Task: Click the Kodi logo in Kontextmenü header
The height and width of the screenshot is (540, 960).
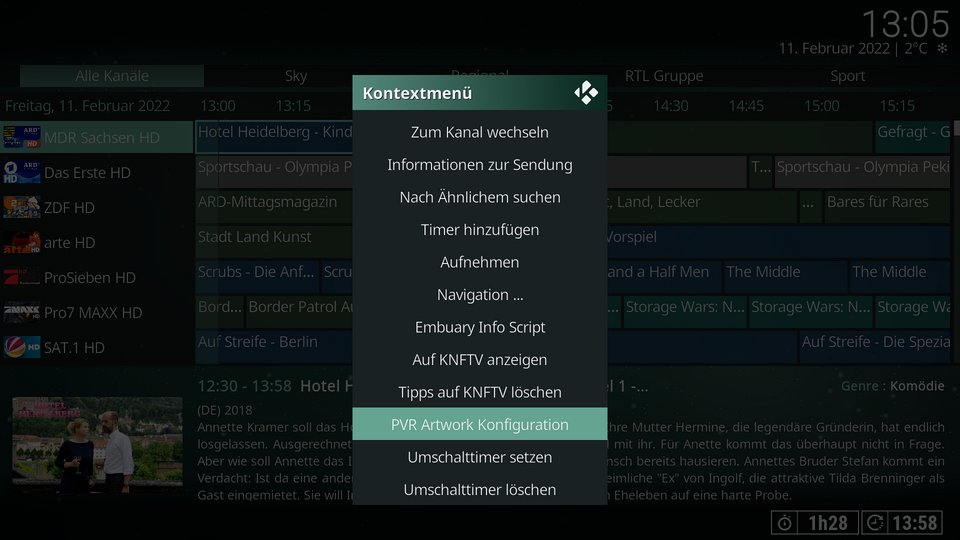Action: tap(586, 93)
